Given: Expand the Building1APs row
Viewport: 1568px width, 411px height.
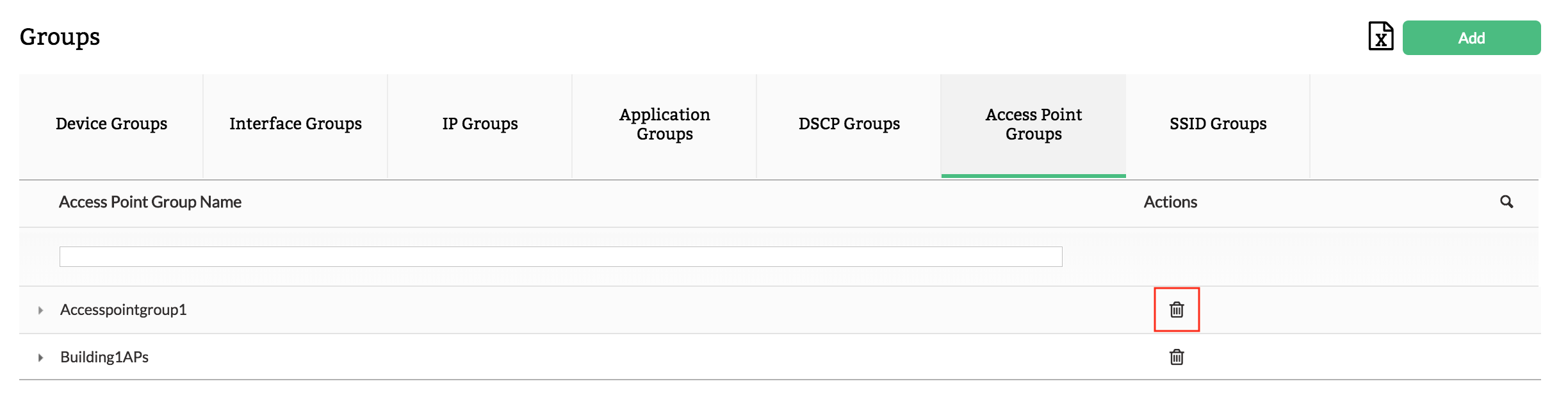Looking at the screenshot, I should (x=40, y=357).
